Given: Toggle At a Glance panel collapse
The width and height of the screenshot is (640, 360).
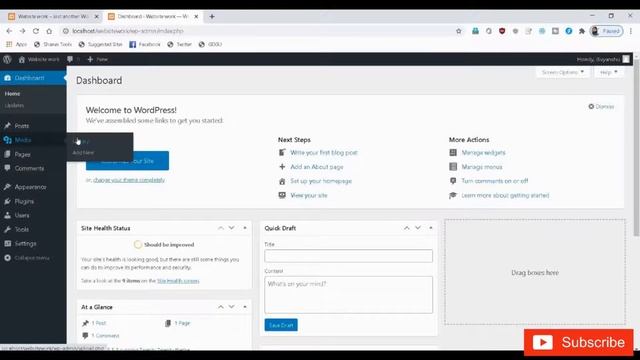Looking at the screenshot, I should point(245,307).
